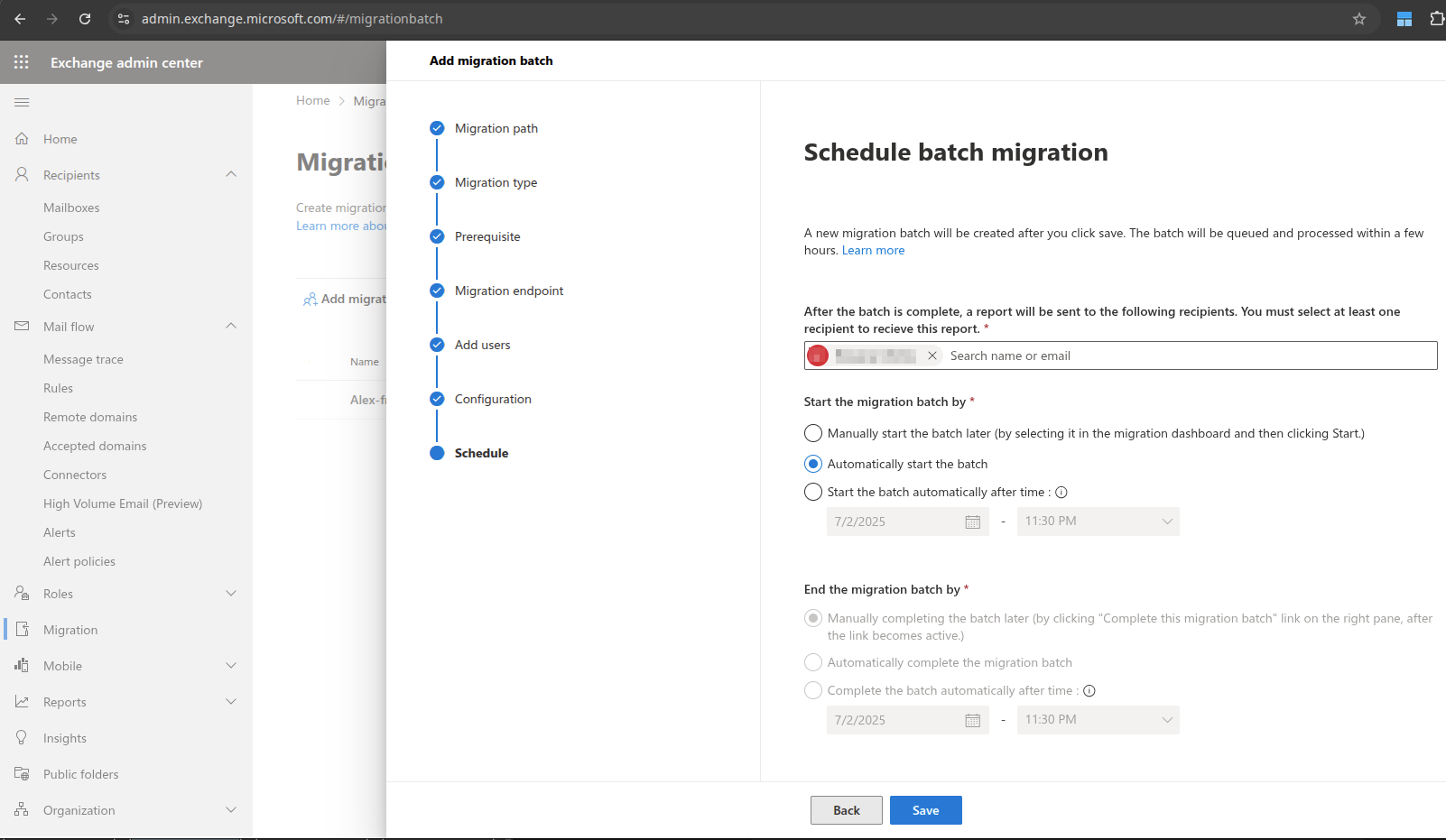This screenshot has width=1446, height=840.
Task: Click the Organization hierarchy icon
Action: 22,809
